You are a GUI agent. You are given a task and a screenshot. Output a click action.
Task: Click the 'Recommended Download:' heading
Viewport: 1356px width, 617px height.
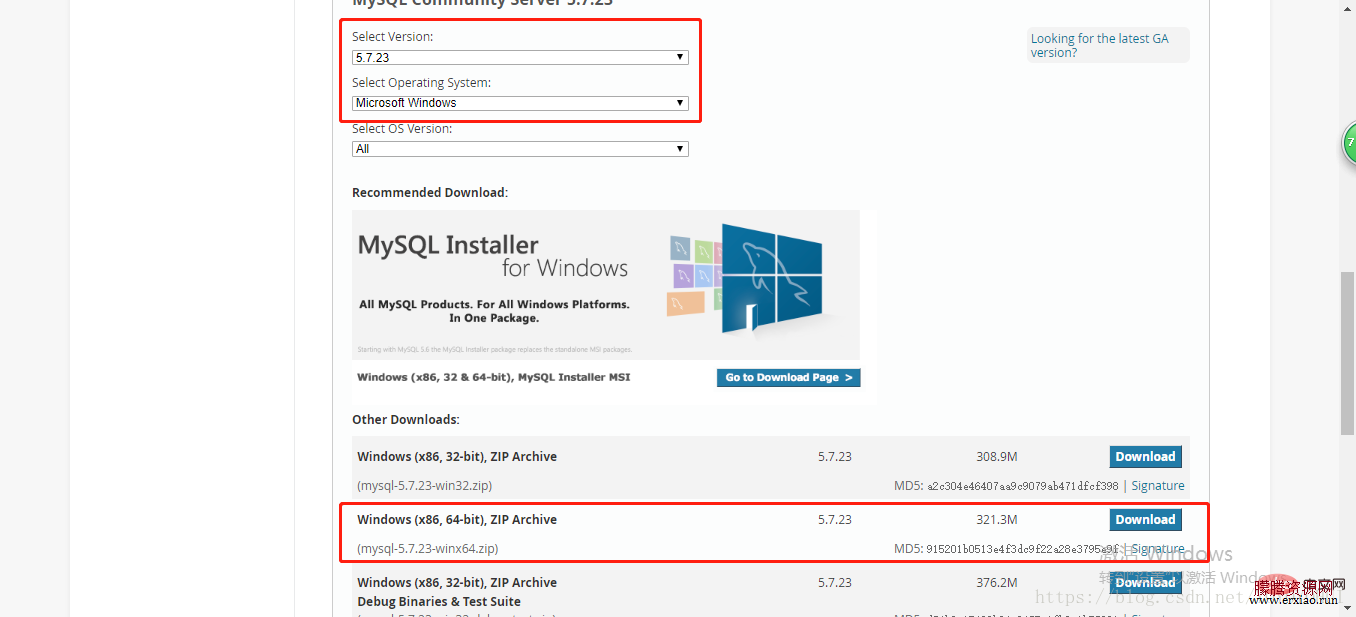click(430, 193)
